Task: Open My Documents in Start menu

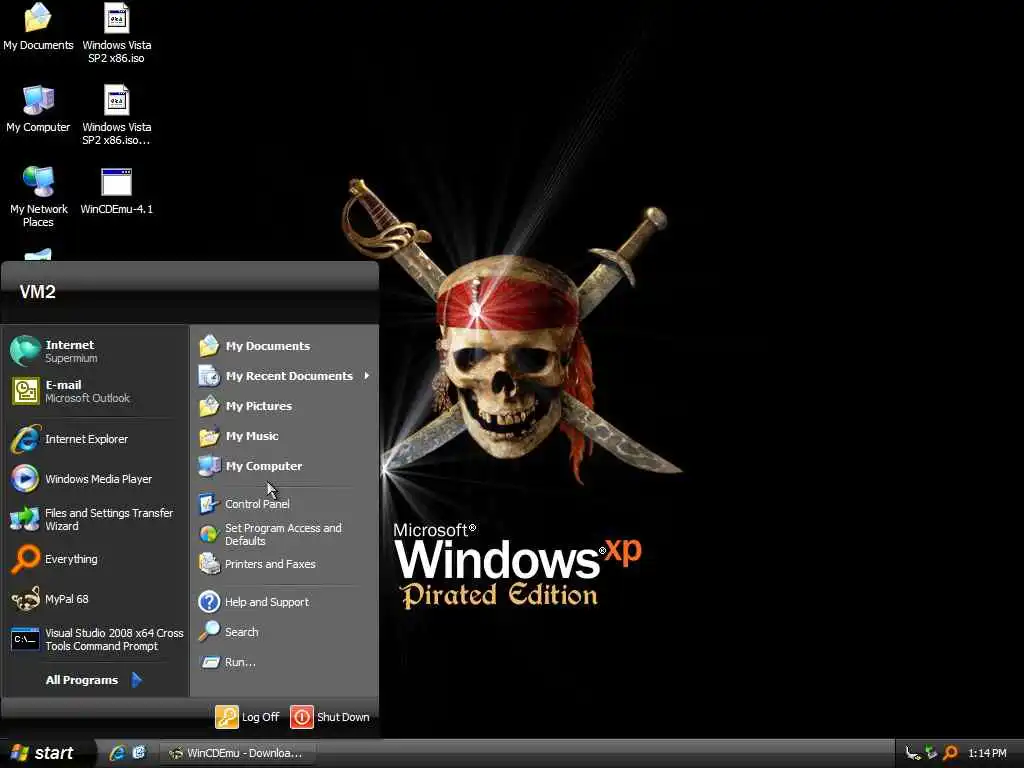Action: point(285,346)
